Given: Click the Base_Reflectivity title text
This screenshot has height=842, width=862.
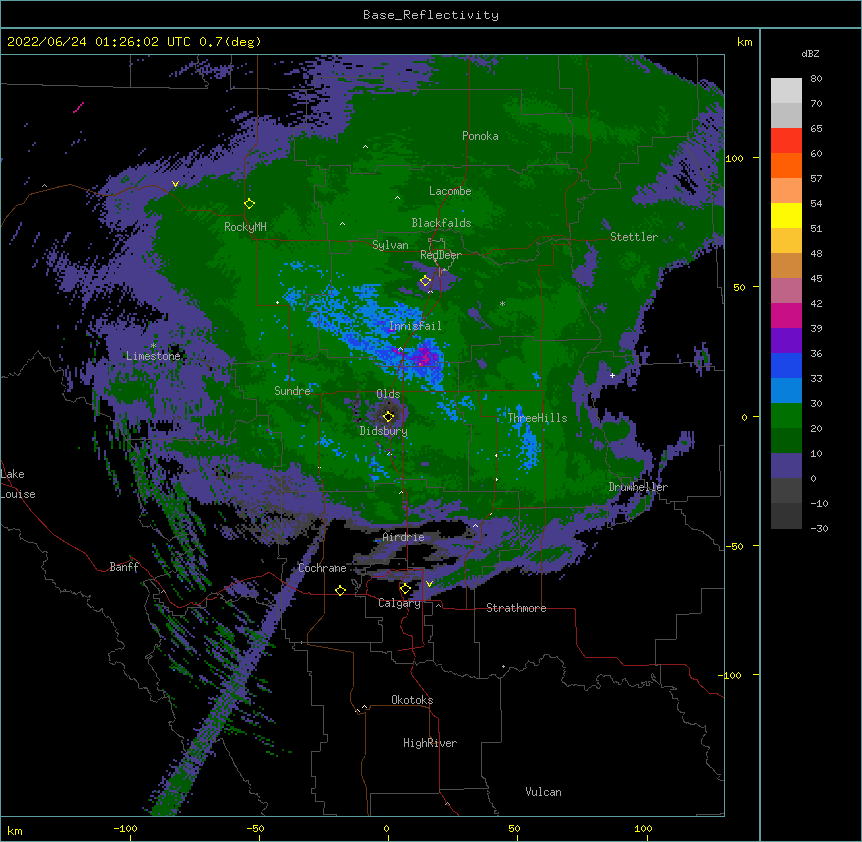Looking at the screenshot, I should coord(431,15).
